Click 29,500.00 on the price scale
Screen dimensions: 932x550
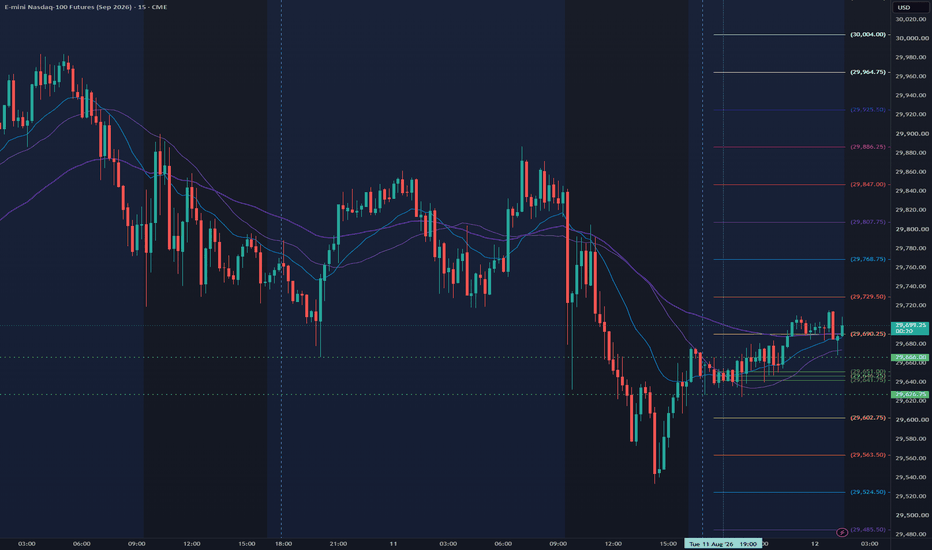(x=911, y=515)
